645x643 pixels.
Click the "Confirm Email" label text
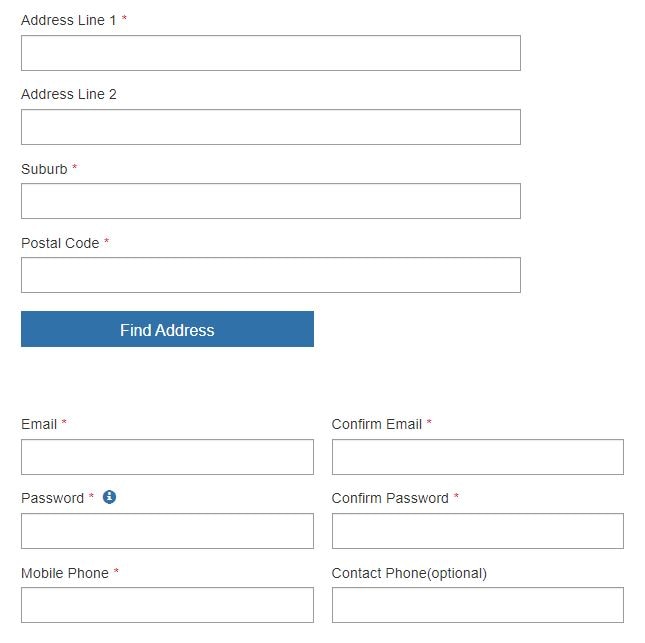pyautogui.click(x=376, y=424)
